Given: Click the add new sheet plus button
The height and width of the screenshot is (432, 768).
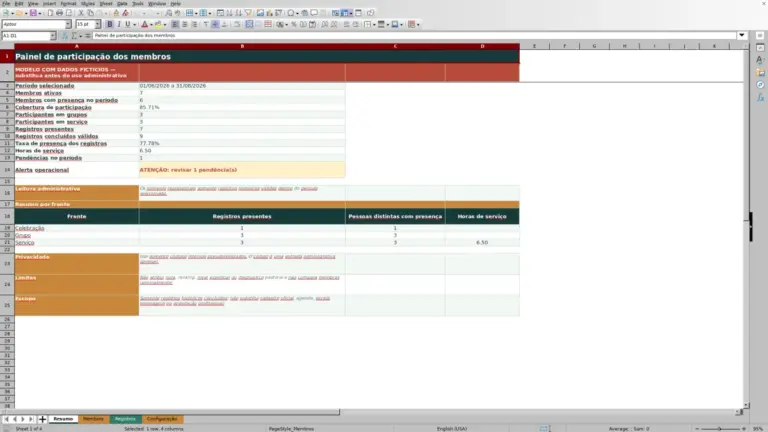Looking at the screenshot, I should [x=43, y=419].
